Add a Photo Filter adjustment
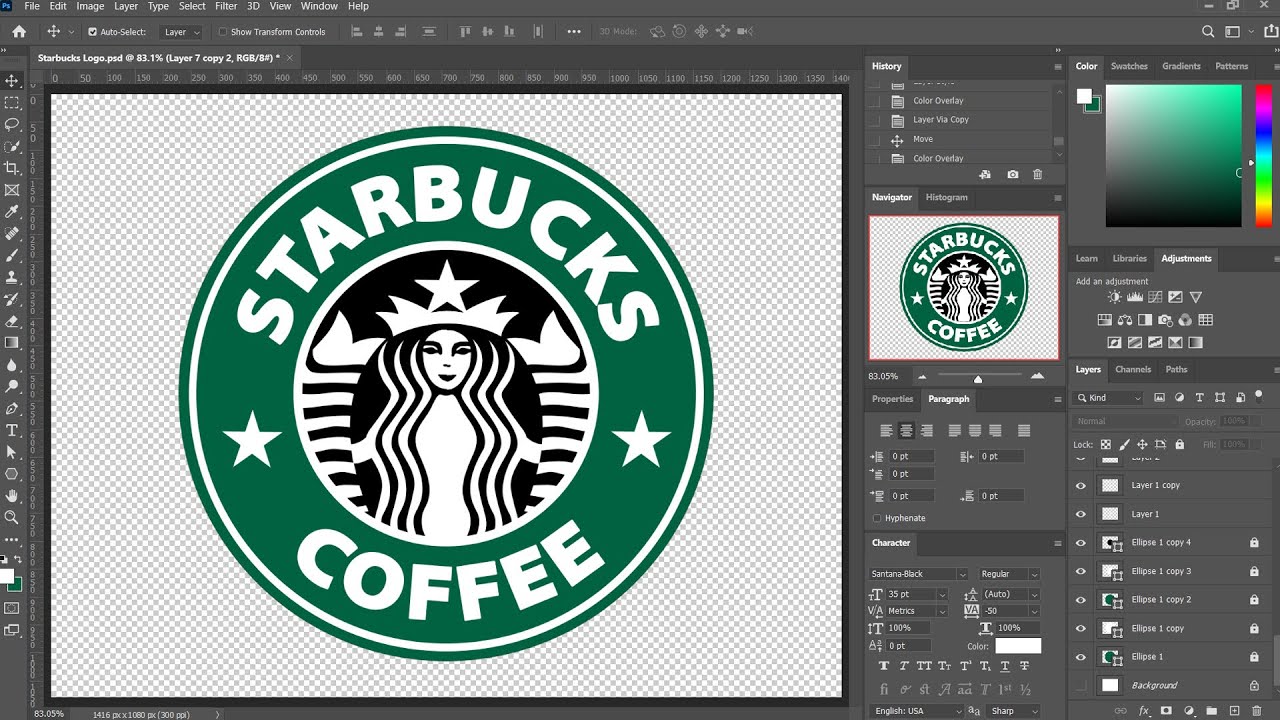The image size is (1280, 720). pos(1165,320)
